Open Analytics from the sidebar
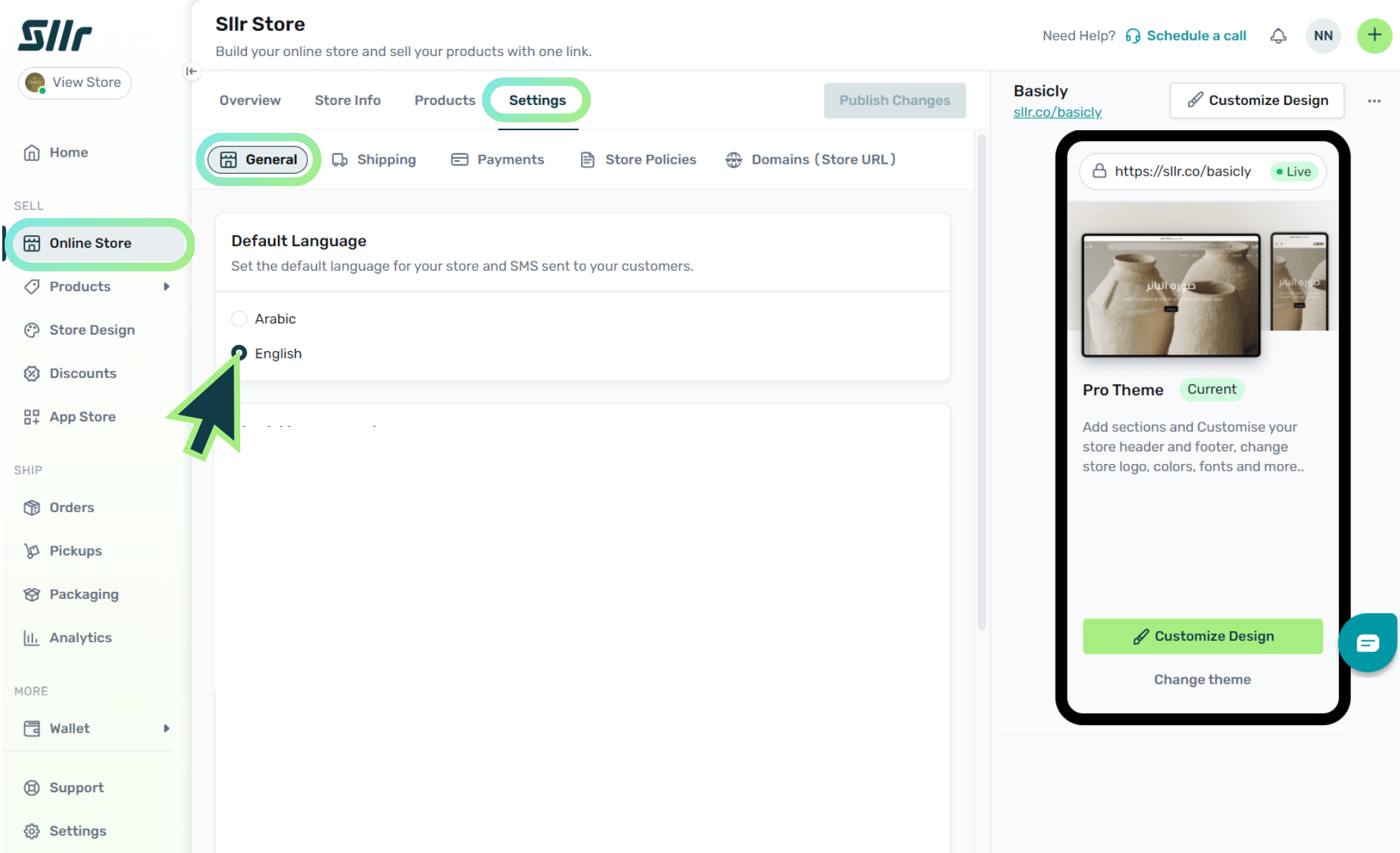 click(80, 637)
